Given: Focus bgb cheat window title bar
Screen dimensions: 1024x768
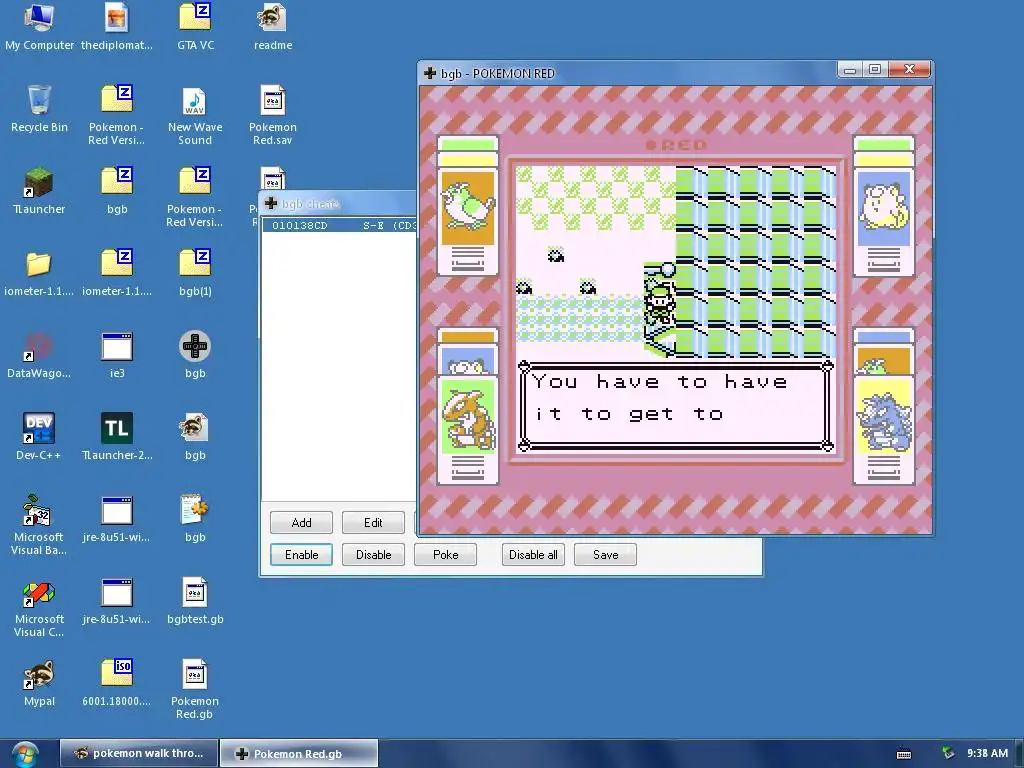Looking at the screenshot, I should pyautogui.click(x=338, y=204).
